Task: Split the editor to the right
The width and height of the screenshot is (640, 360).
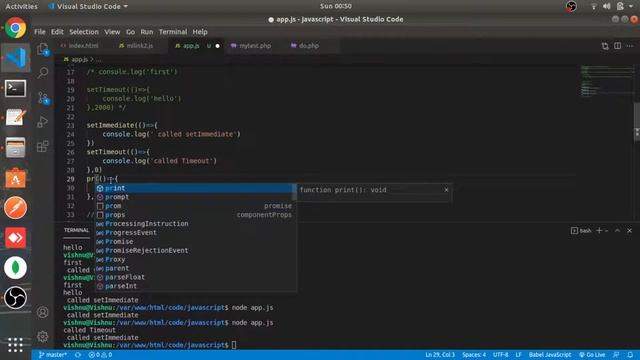Action: coord(618,46)
